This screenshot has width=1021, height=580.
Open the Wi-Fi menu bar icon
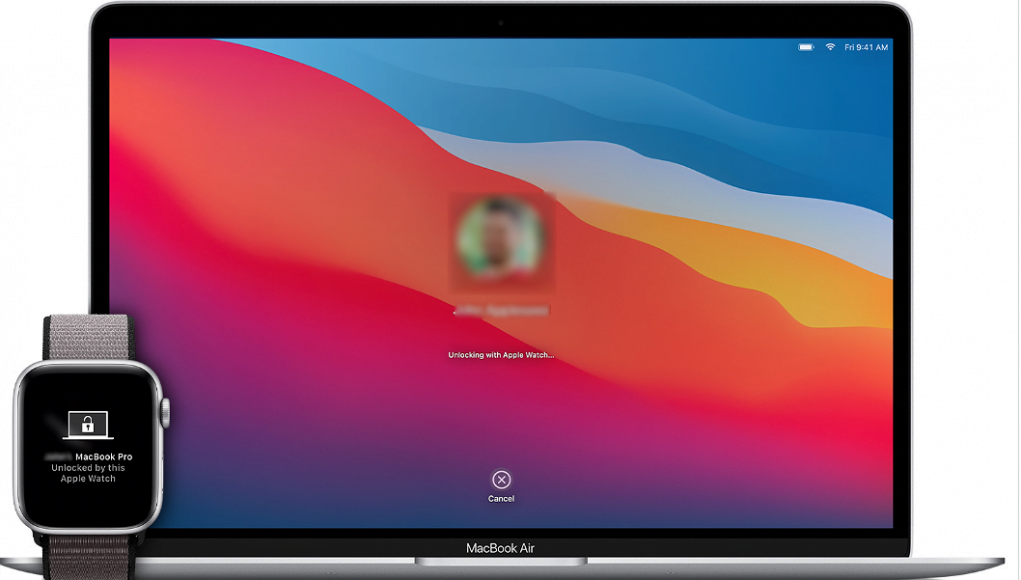829,47
